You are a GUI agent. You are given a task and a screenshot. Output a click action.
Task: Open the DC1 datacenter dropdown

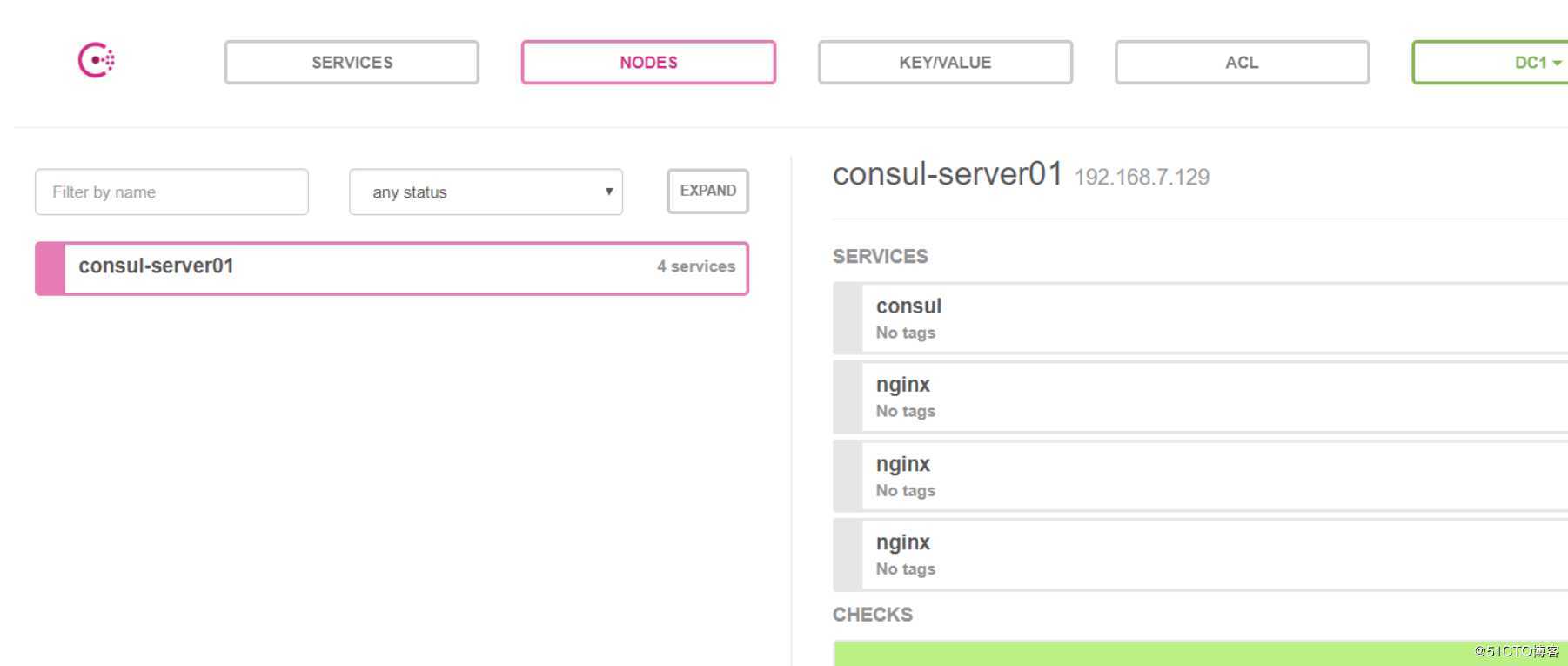(x=1491, y=63)
